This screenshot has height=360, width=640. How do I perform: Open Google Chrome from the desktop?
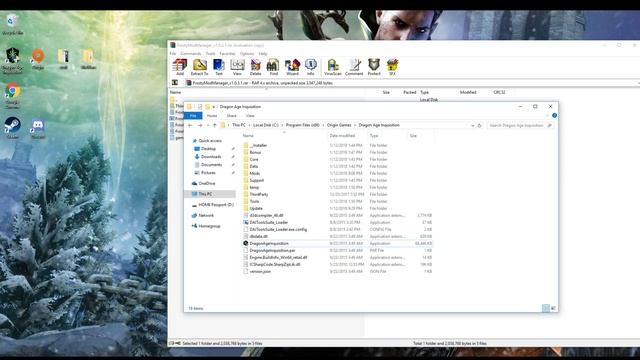(x=12, y=95)
